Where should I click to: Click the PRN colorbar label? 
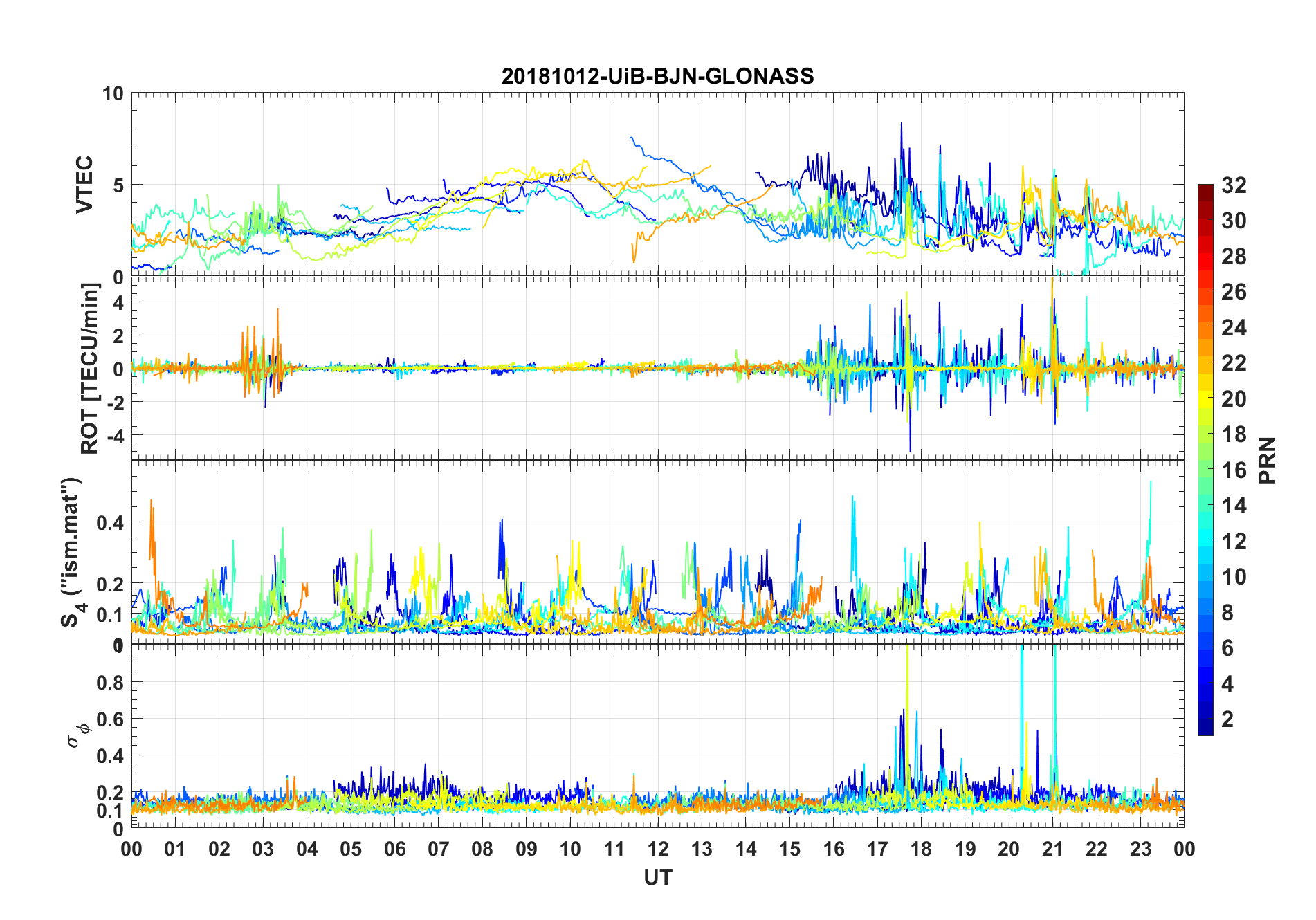click(1267, 460)
